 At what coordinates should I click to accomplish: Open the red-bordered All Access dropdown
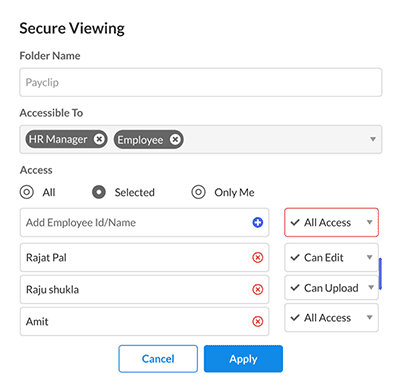click(x=331, y=222)
